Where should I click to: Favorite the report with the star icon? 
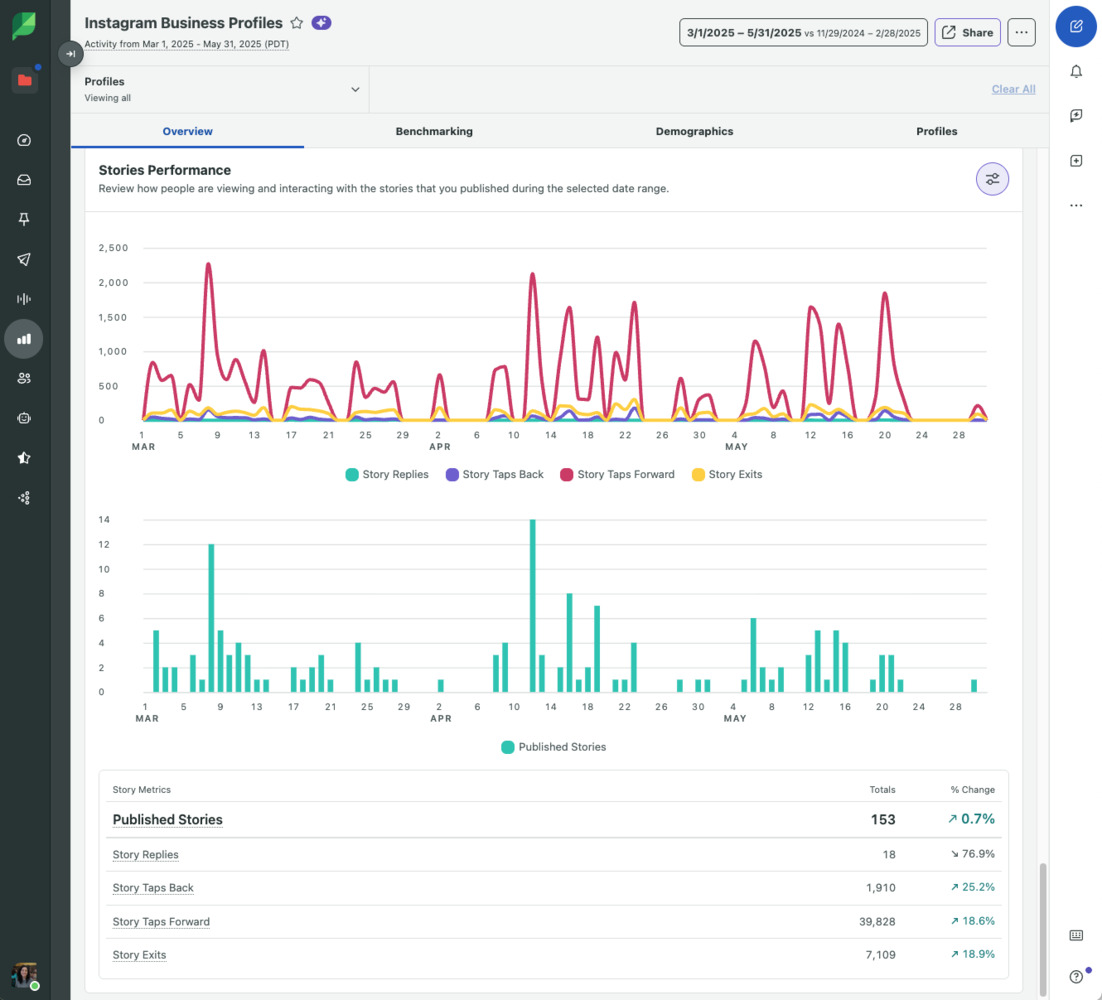point(297,22)
